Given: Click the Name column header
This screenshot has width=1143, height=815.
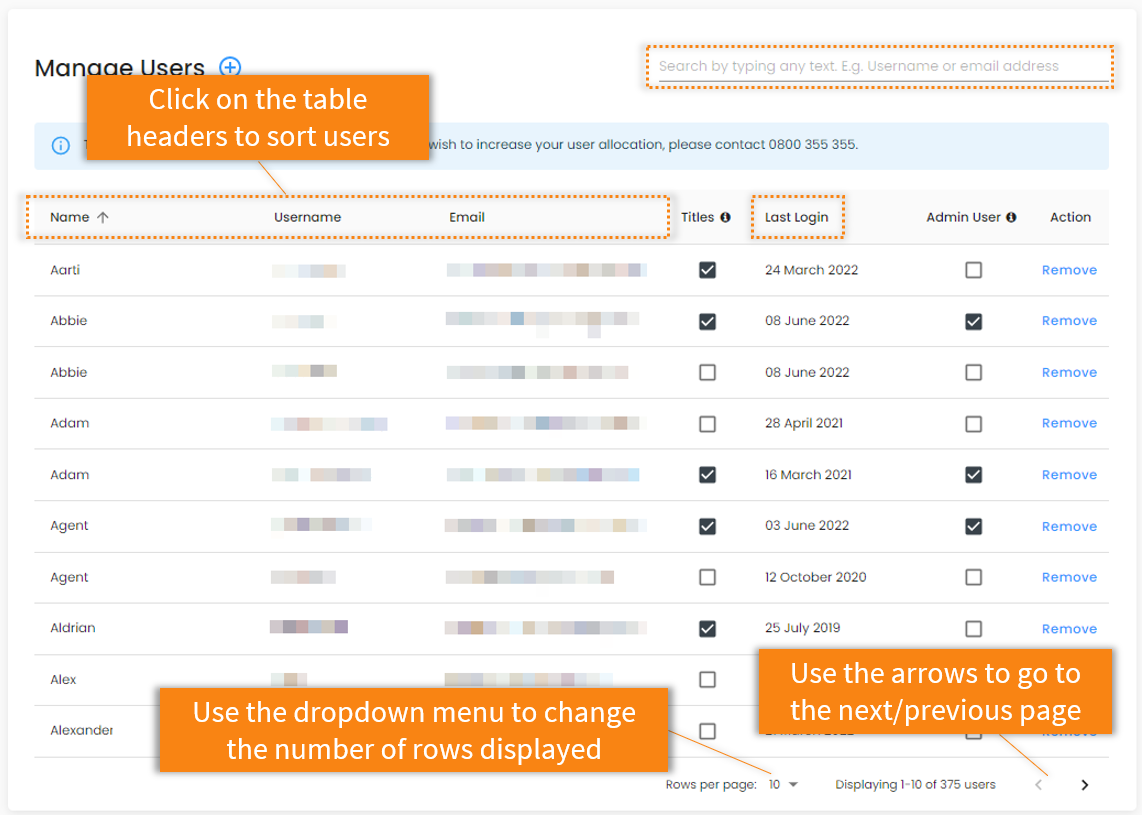Looking at the screenshot, I should click(x=70, y=217).
